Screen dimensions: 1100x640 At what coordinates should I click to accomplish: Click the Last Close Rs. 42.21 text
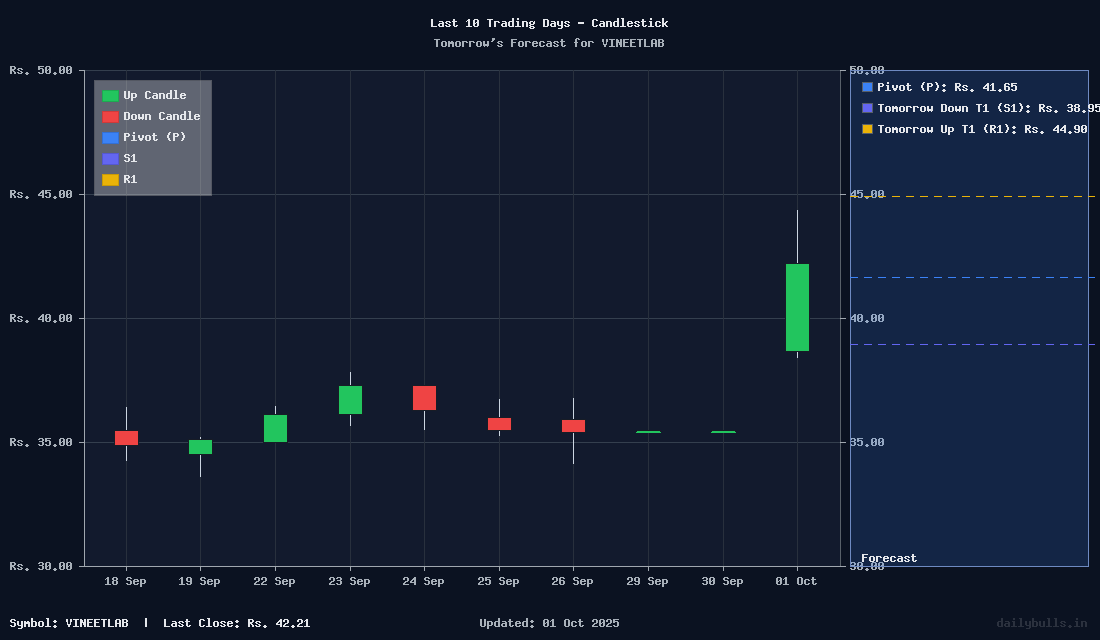(x=236, y=623)
